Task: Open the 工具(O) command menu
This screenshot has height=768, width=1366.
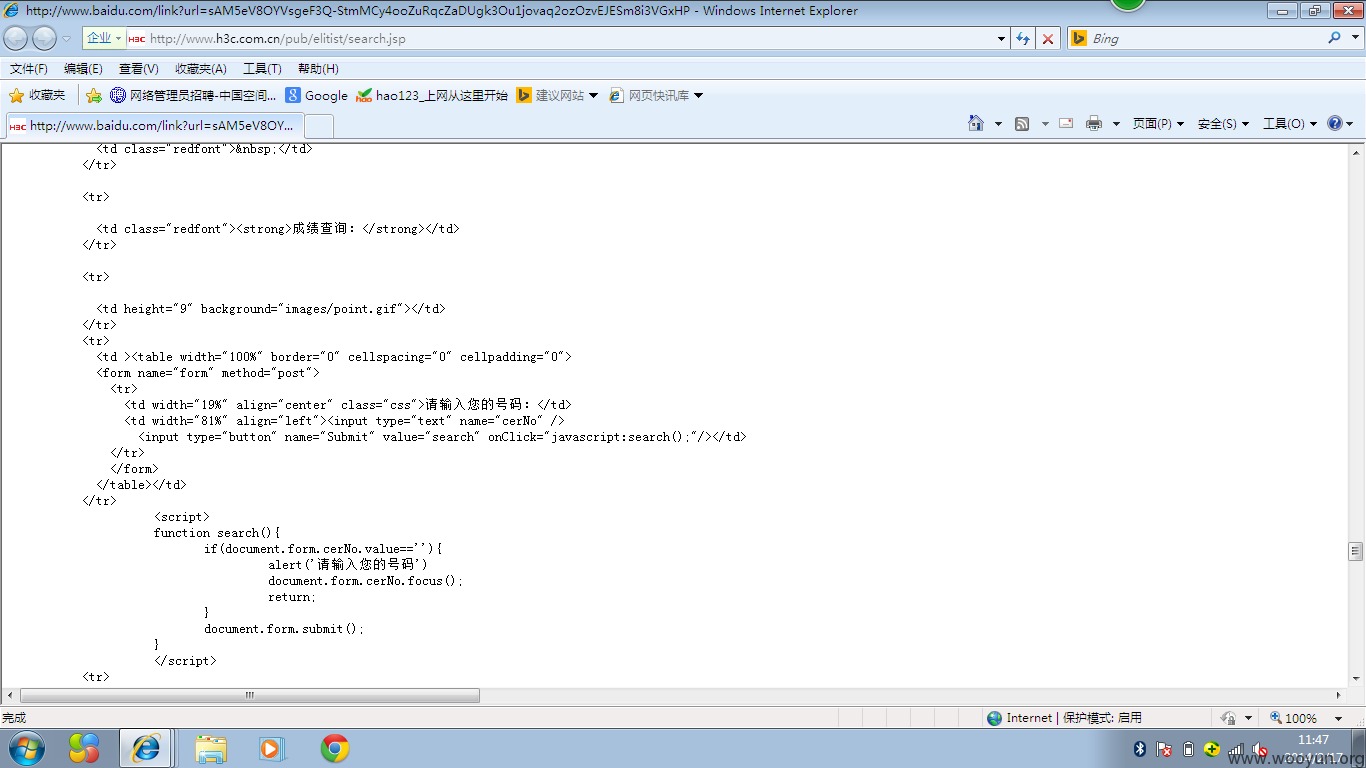Action: click(x=1290, y=124)
